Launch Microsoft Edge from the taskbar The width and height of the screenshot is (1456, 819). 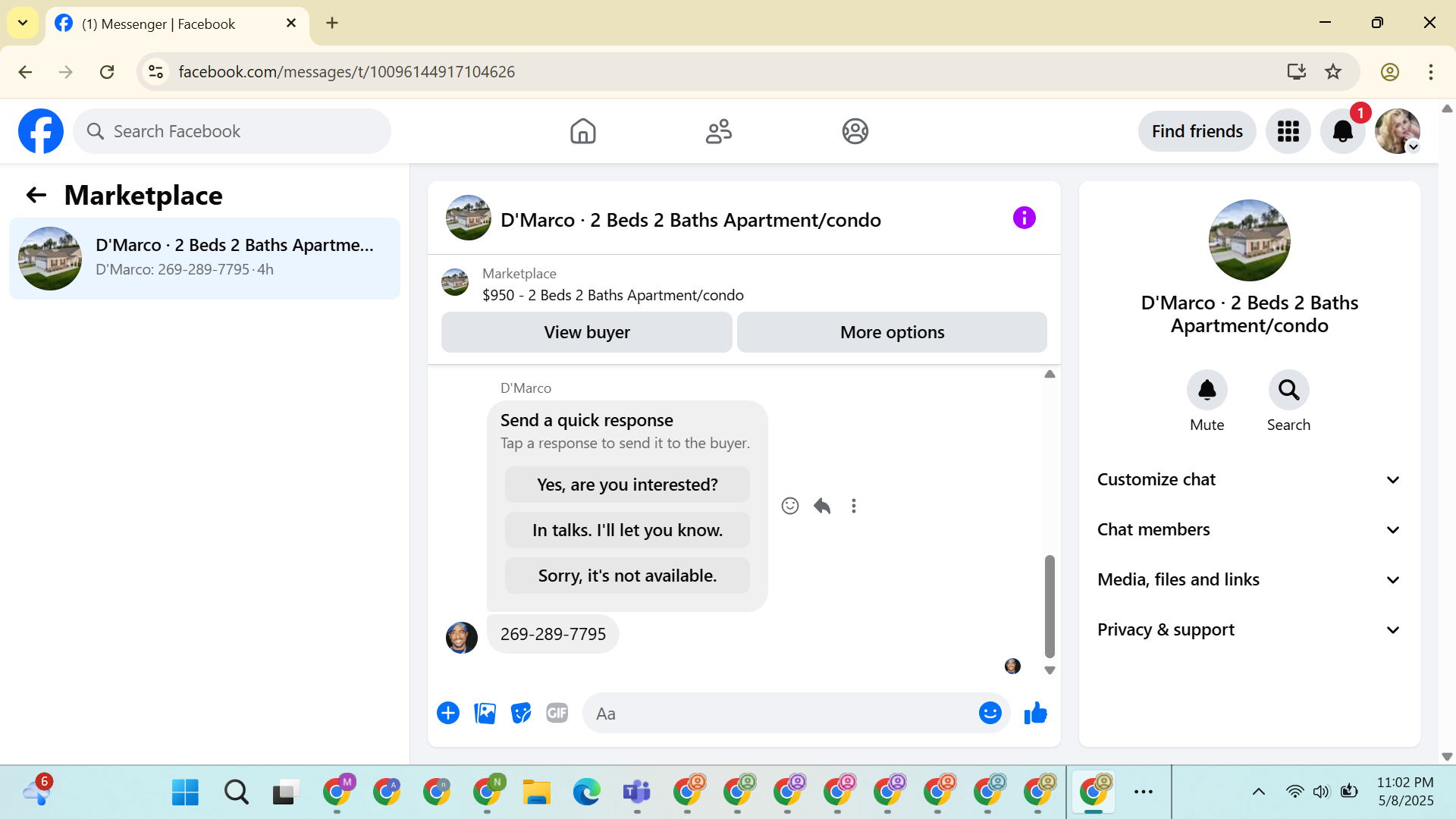click(x=586, y=792)
